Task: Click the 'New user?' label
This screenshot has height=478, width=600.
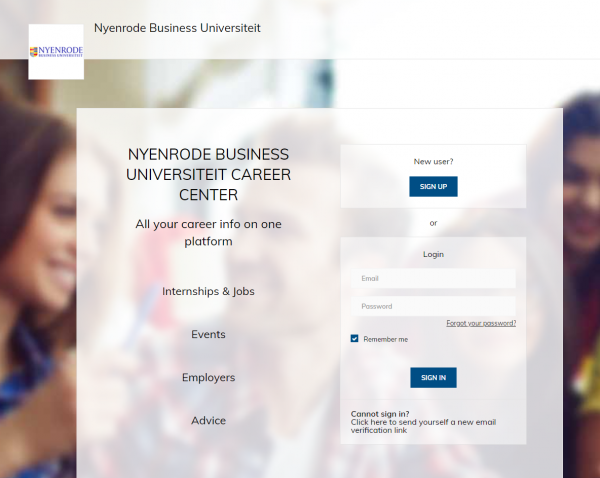Action: [x=433, y=162]
